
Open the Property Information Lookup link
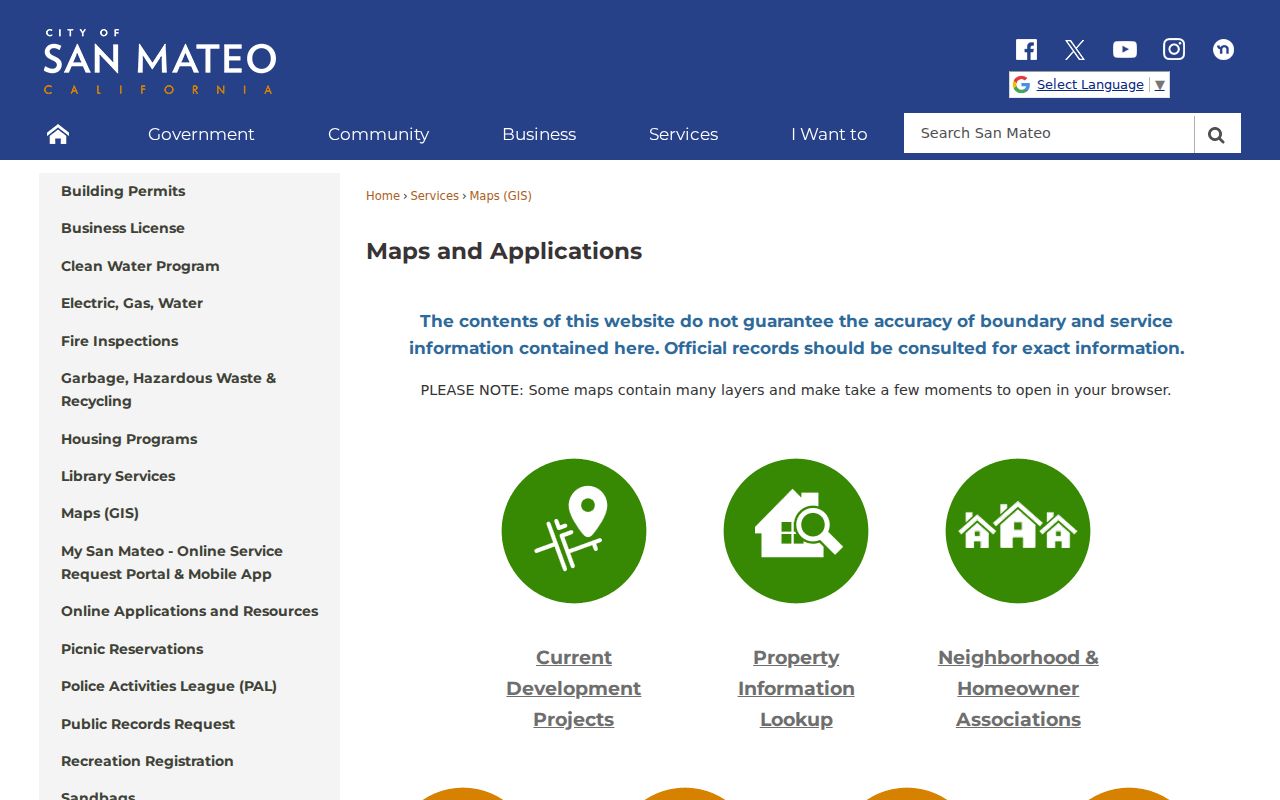tap(796, 688)
